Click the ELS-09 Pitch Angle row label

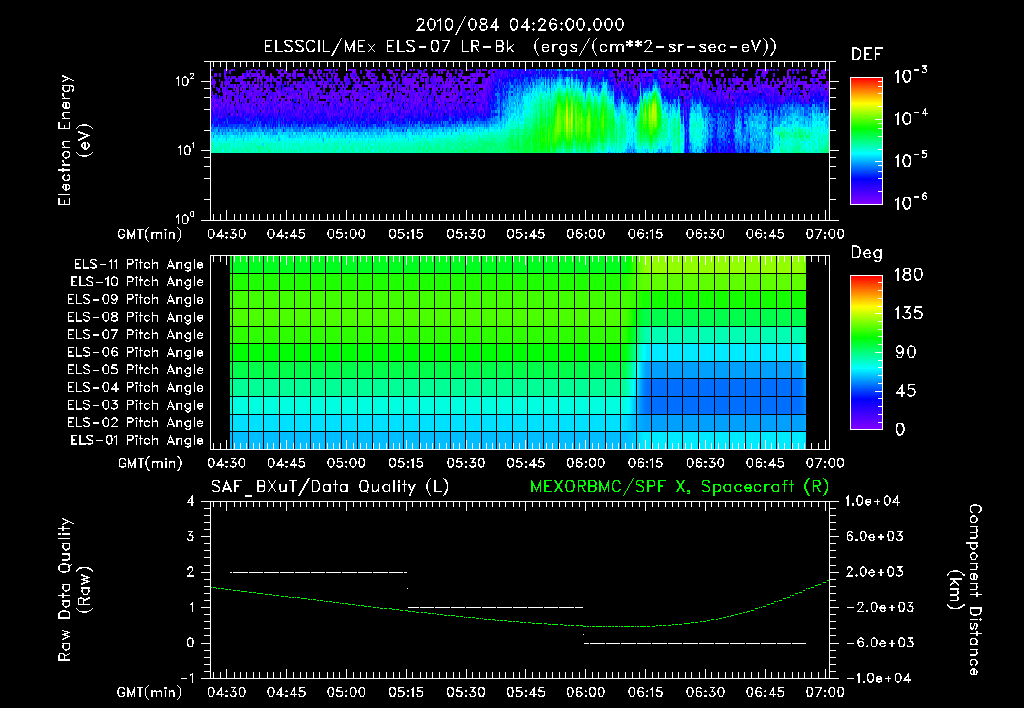click(136, 300)
